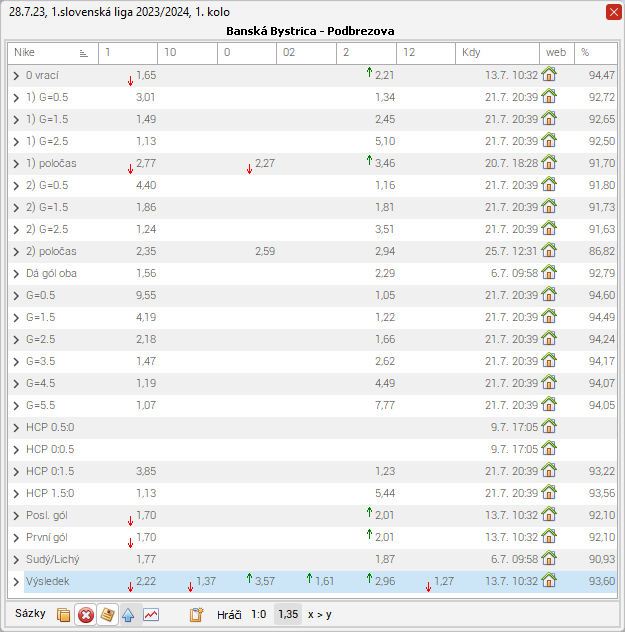The height and width of the screenshot is (632, 625).
Task: Select odds 1,61 in Výsledek row
Action: tap(324, 581)
